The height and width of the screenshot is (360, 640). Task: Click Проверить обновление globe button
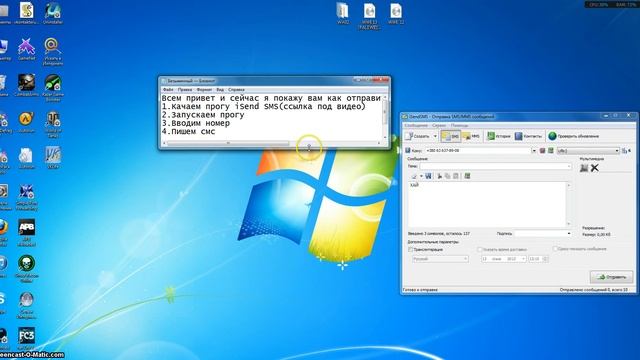pos(573,136)
